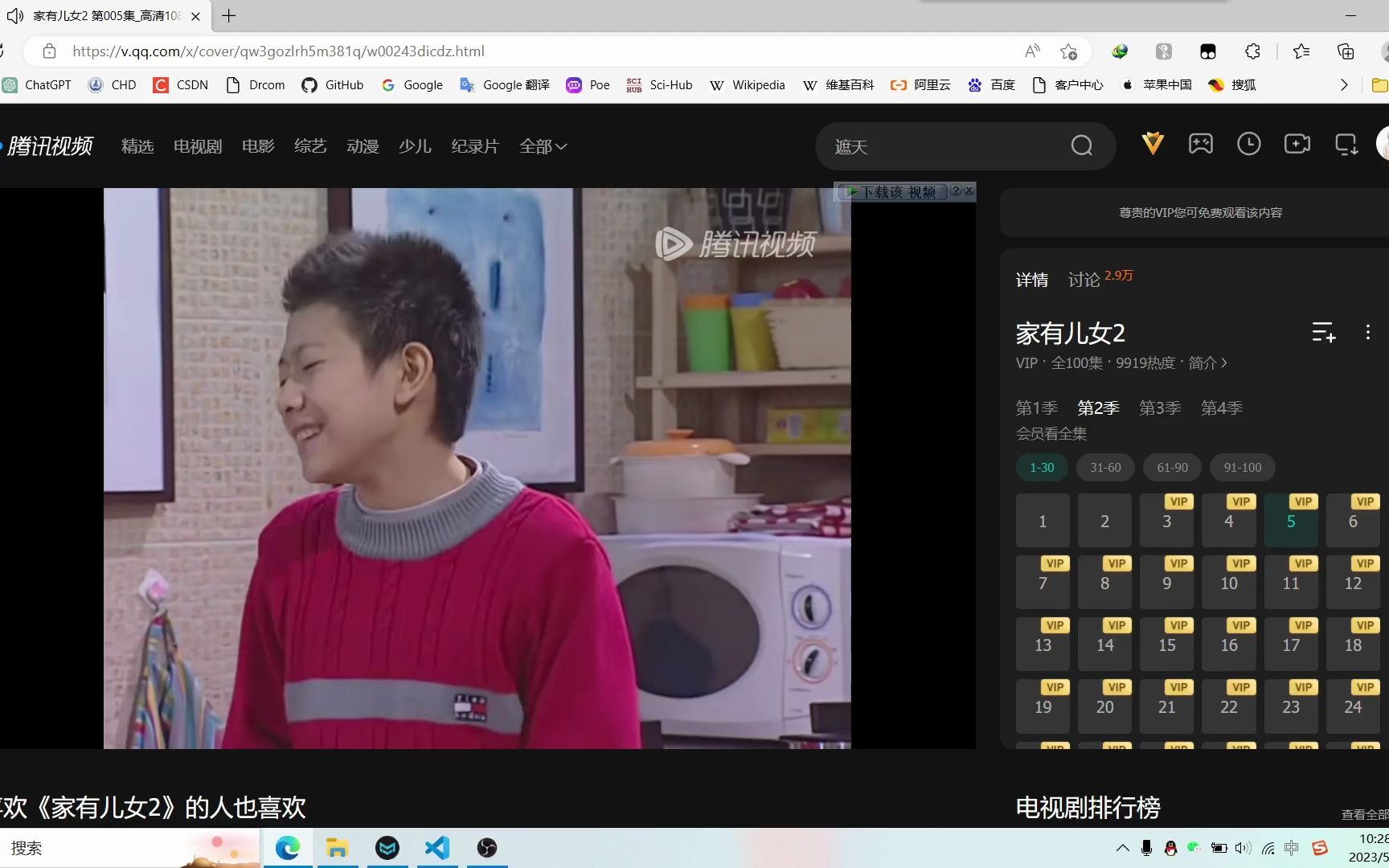1389x868 pixels.
Task: Select episode range 1-30
Action: [x=1042, y=467]
